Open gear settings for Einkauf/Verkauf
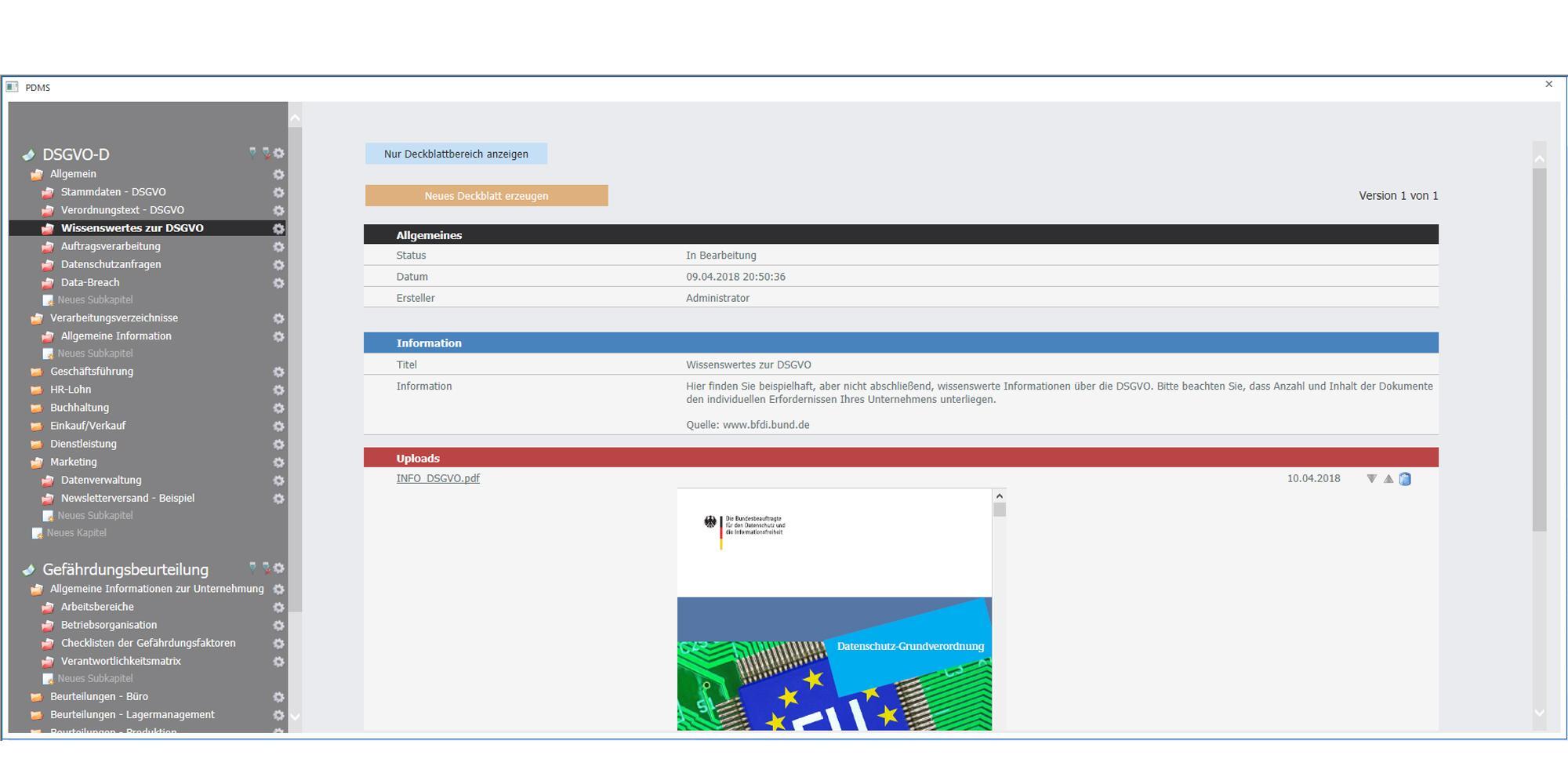 coord(278,426)
